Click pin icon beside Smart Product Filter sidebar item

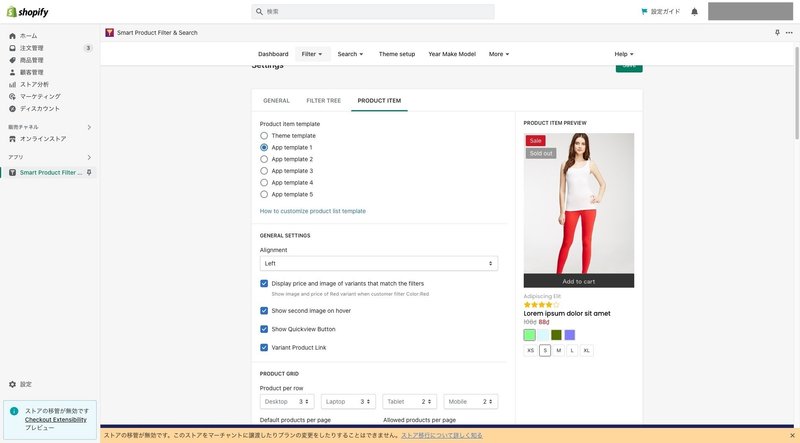pyautogui.click(x=89, y=173)
